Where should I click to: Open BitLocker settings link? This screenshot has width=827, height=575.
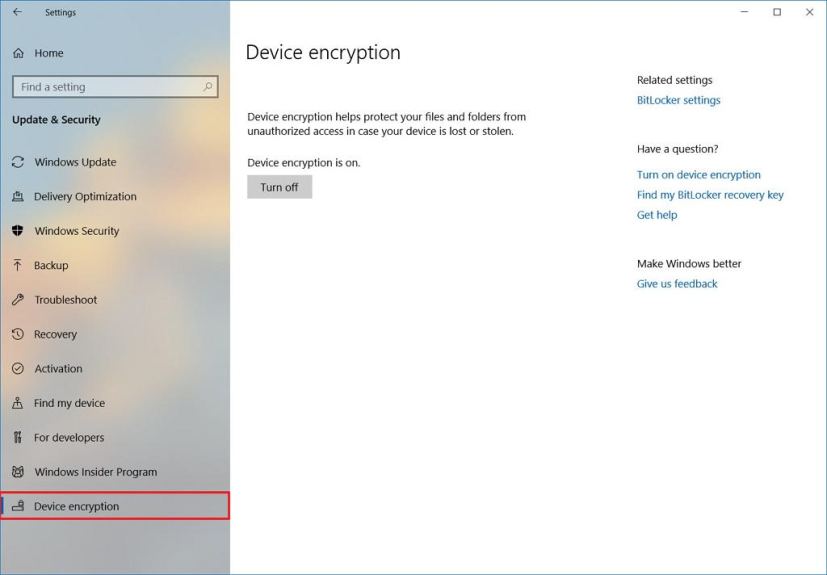click(x=678, y=100)
